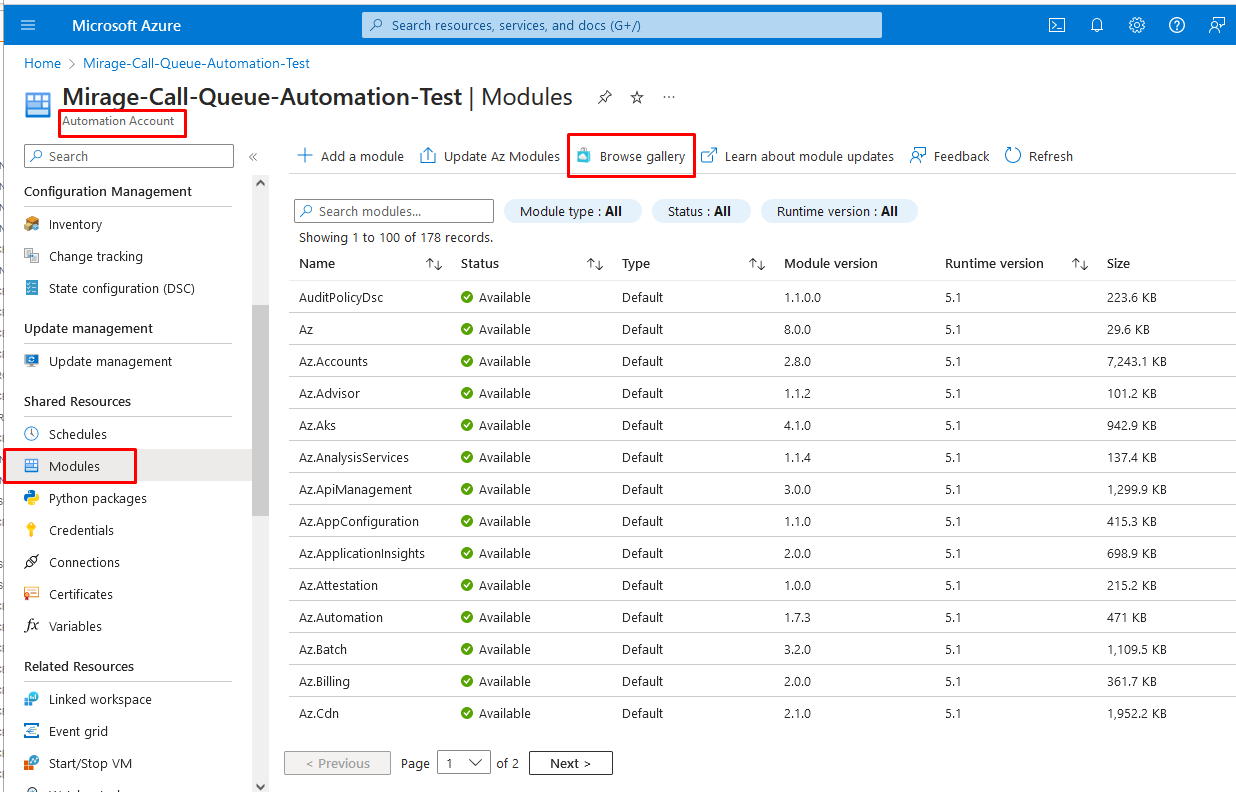Collapse the left sidebar with double chevron
Screen dimensions: 1236x792
[x=253, y=156]
